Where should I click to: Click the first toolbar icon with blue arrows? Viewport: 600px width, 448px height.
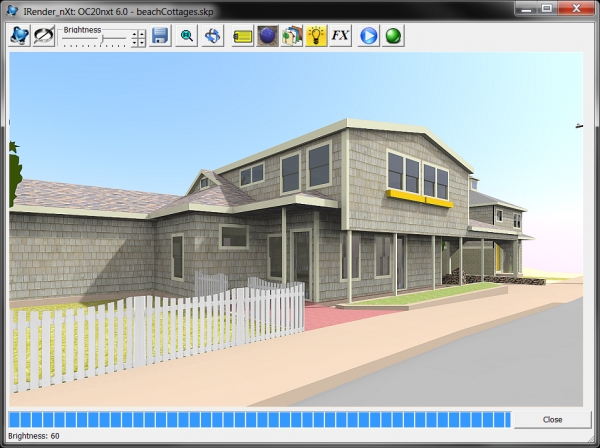coord(20,36)
